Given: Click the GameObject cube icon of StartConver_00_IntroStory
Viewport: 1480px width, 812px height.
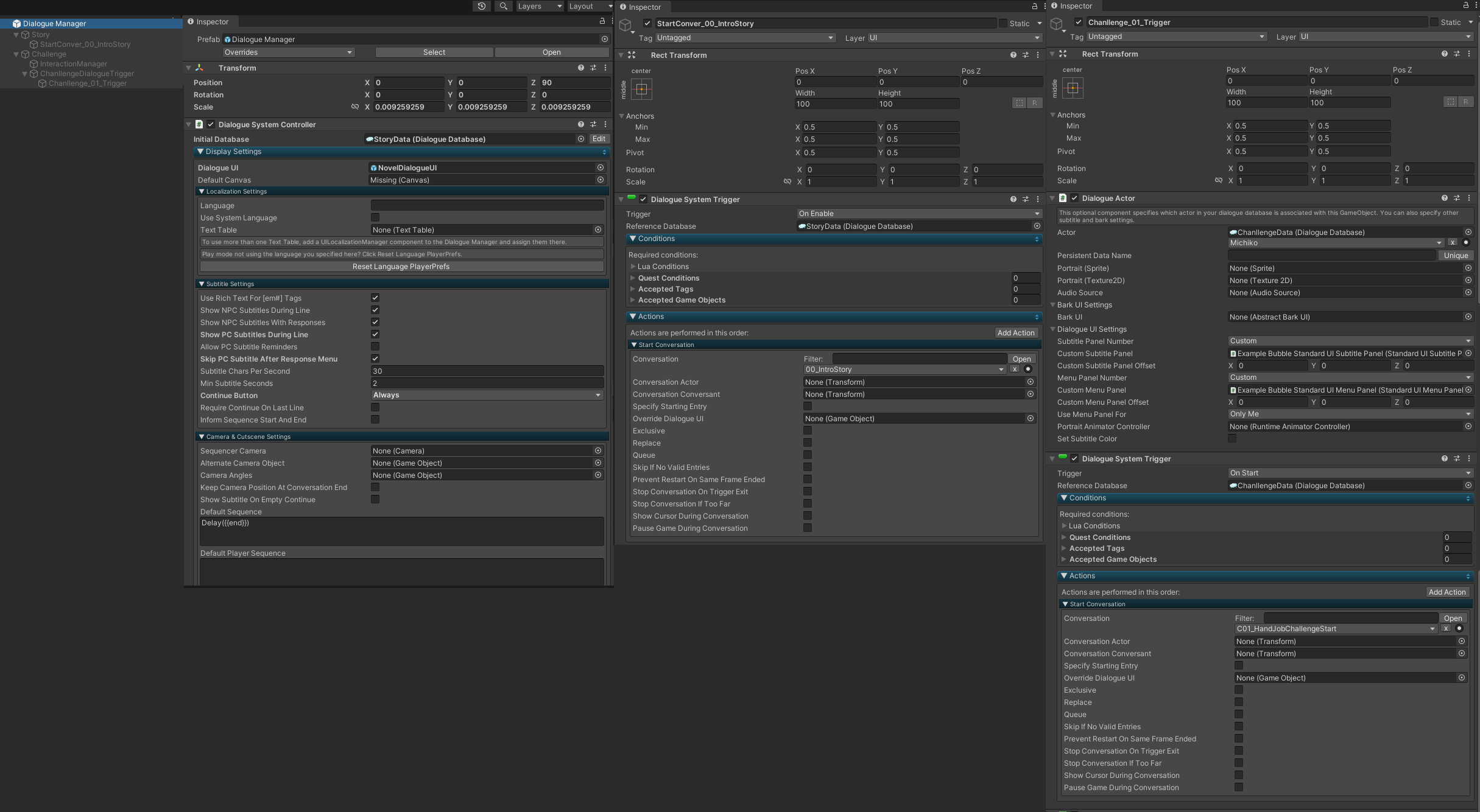Looking at the screenshot, I should click(x=625, y=25).
